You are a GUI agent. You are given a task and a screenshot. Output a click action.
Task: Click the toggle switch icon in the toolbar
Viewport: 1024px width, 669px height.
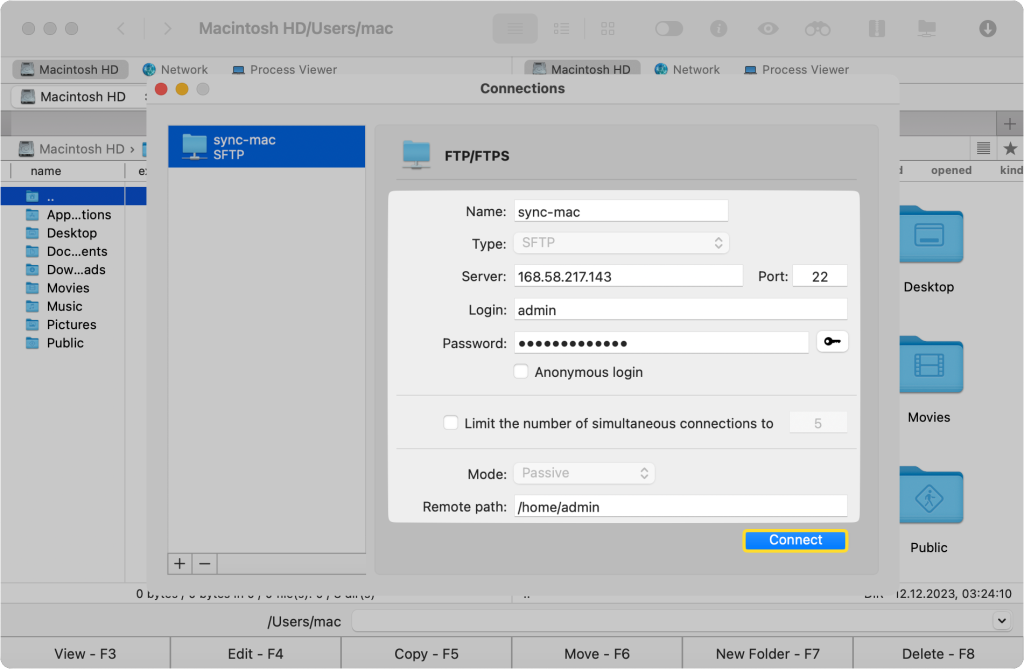[x=668, y=28]
